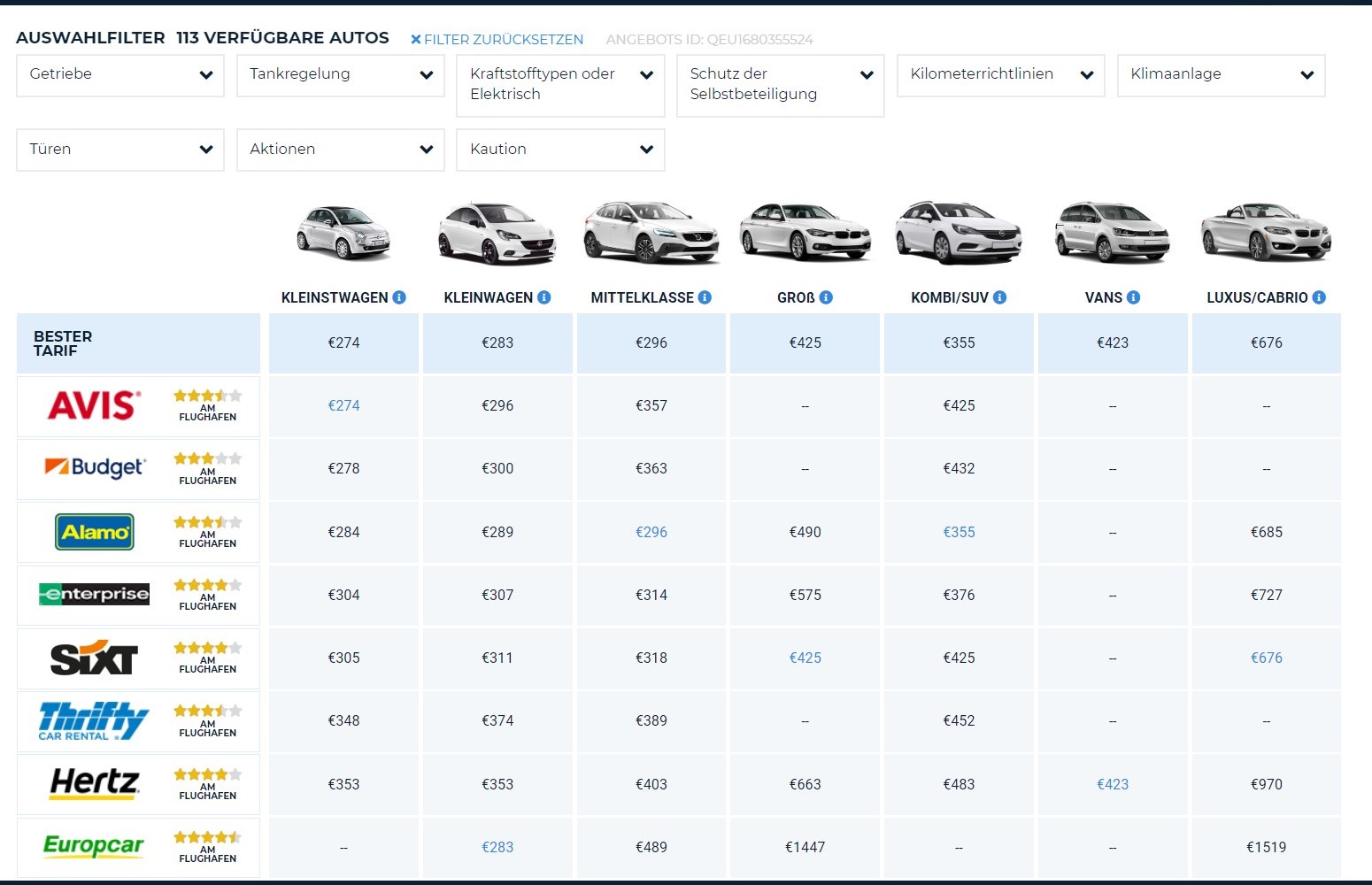Select Kleinstwagen car image
The width and height of the screenshot is (1372, 885).
point(343,233)
